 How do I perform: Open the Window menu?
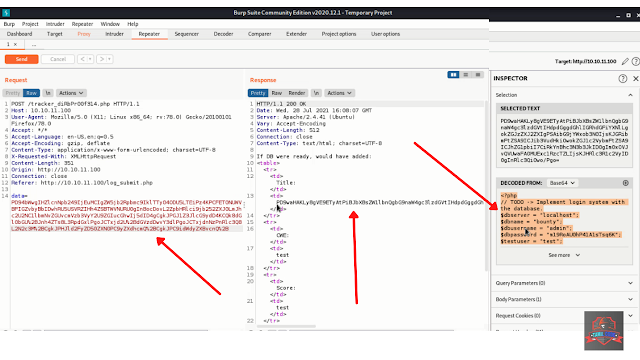(x=110, y=24)
